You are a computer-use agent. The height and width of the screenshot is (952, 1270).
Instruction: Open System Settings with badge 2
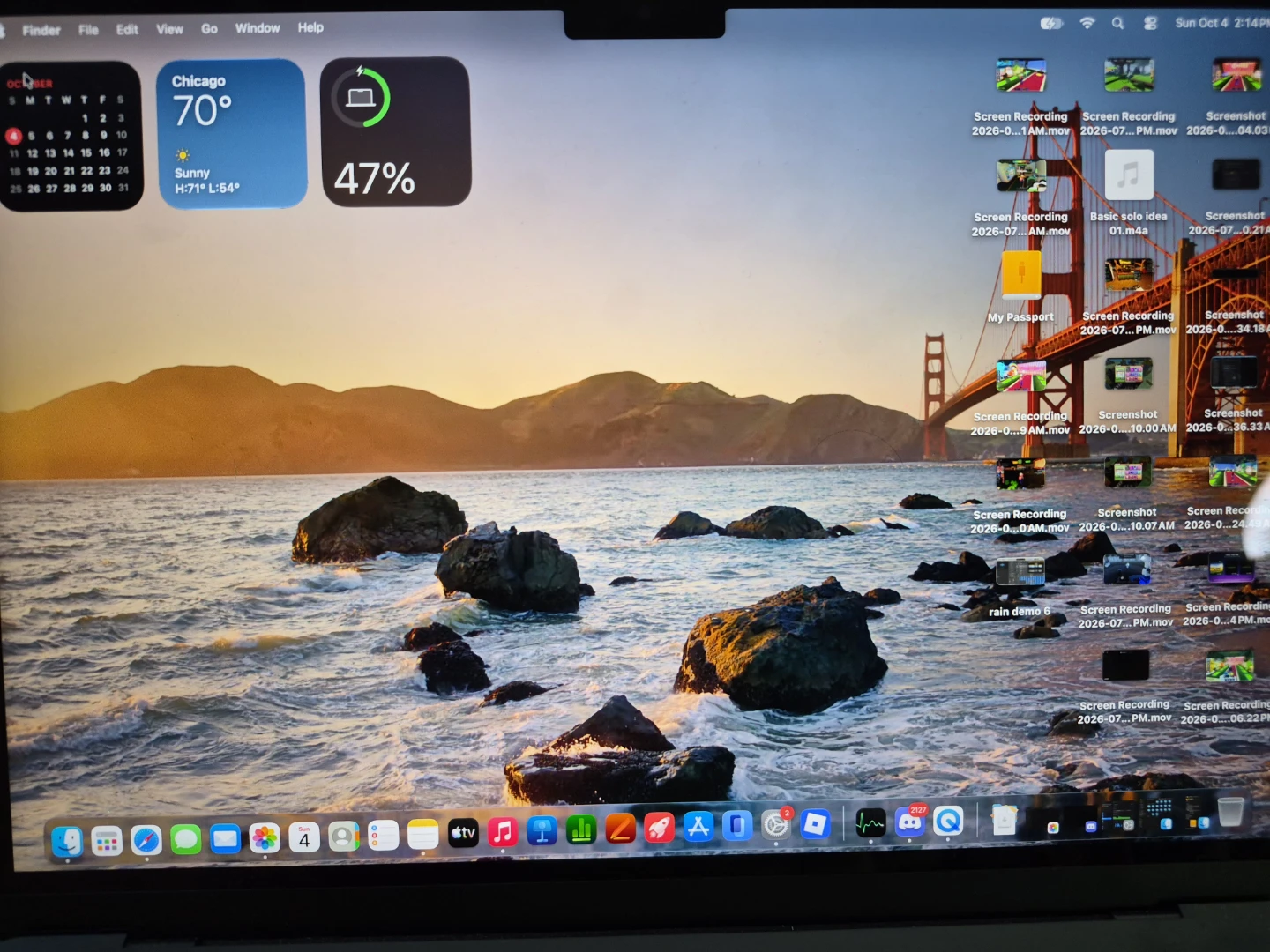[x=776, y=824]
